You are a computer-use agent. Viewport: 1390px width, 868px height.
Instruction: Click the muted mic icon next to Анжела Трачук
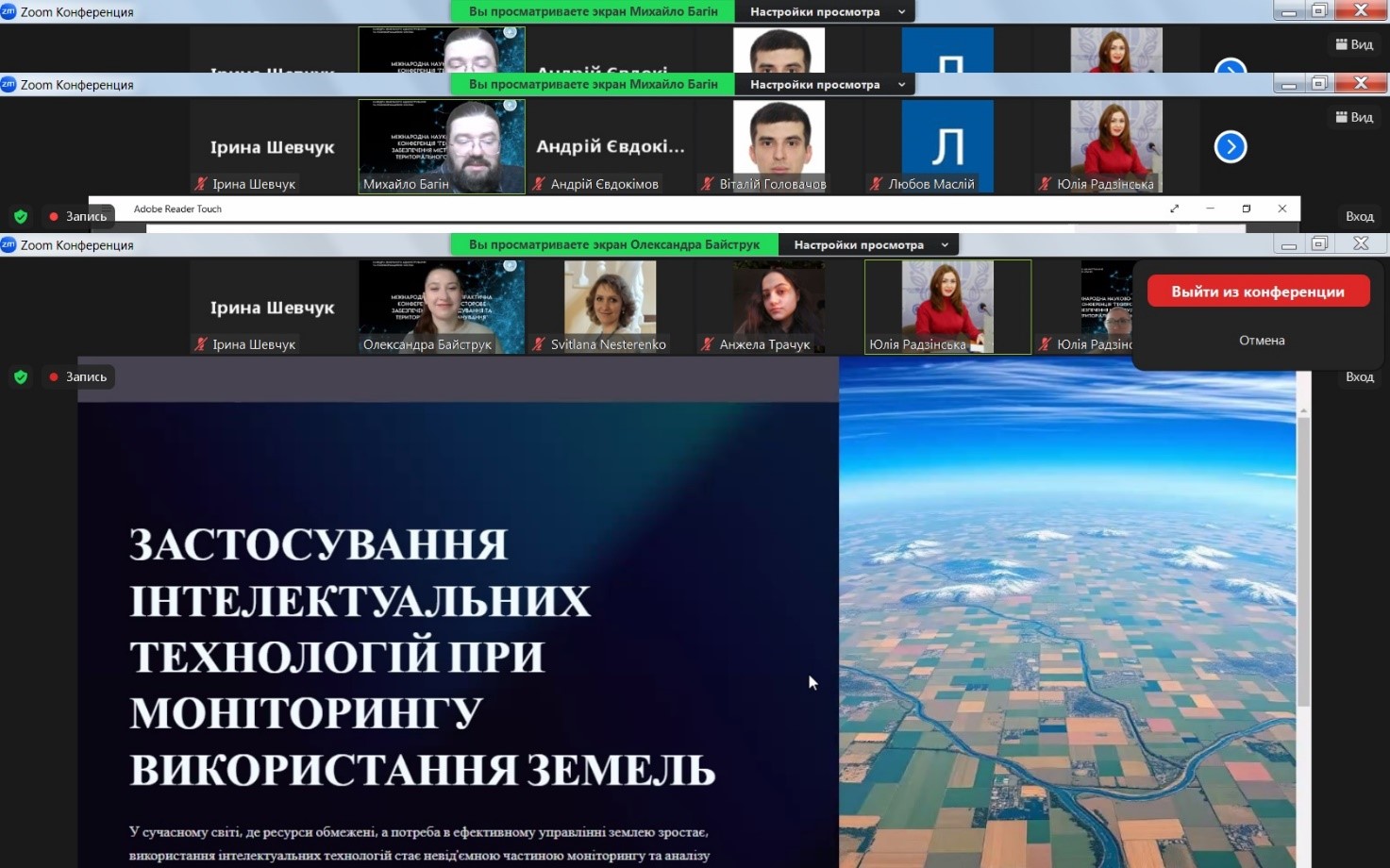click(708, 344)
